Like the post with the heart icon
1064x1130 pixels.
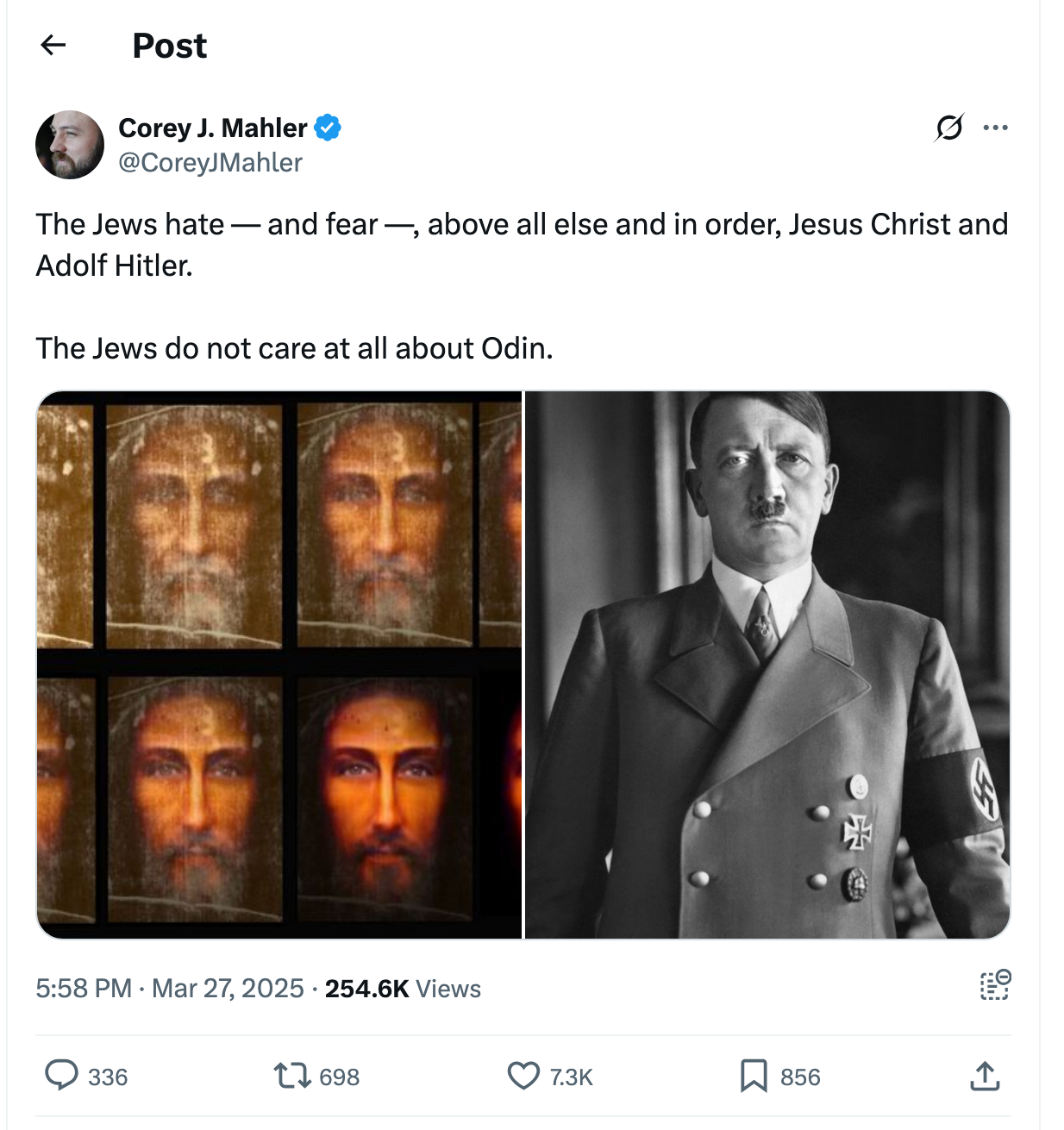click(x=523, y=1076)
